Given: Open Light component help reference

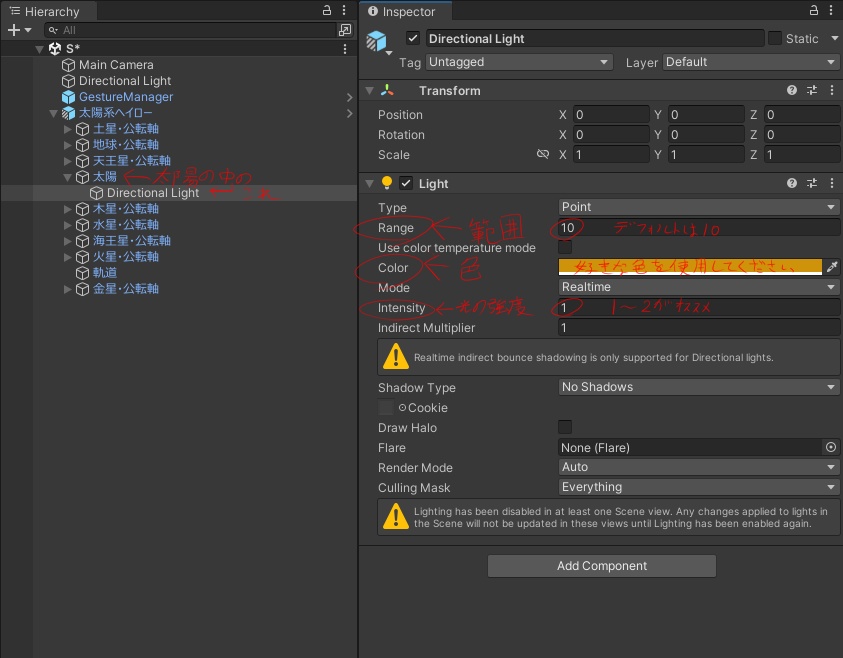Looking at the screenshot, I should pos(791,183).
